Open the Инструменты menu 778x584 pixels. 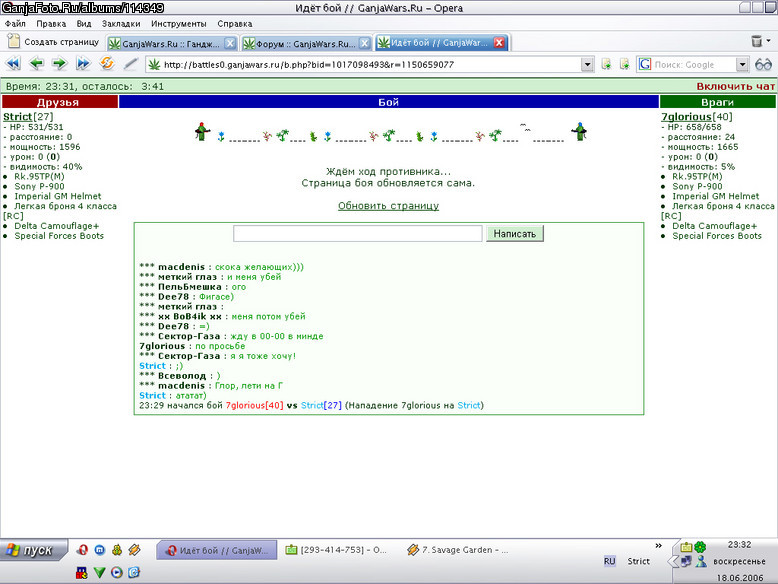pyautogui.click(x=179, y=24)
